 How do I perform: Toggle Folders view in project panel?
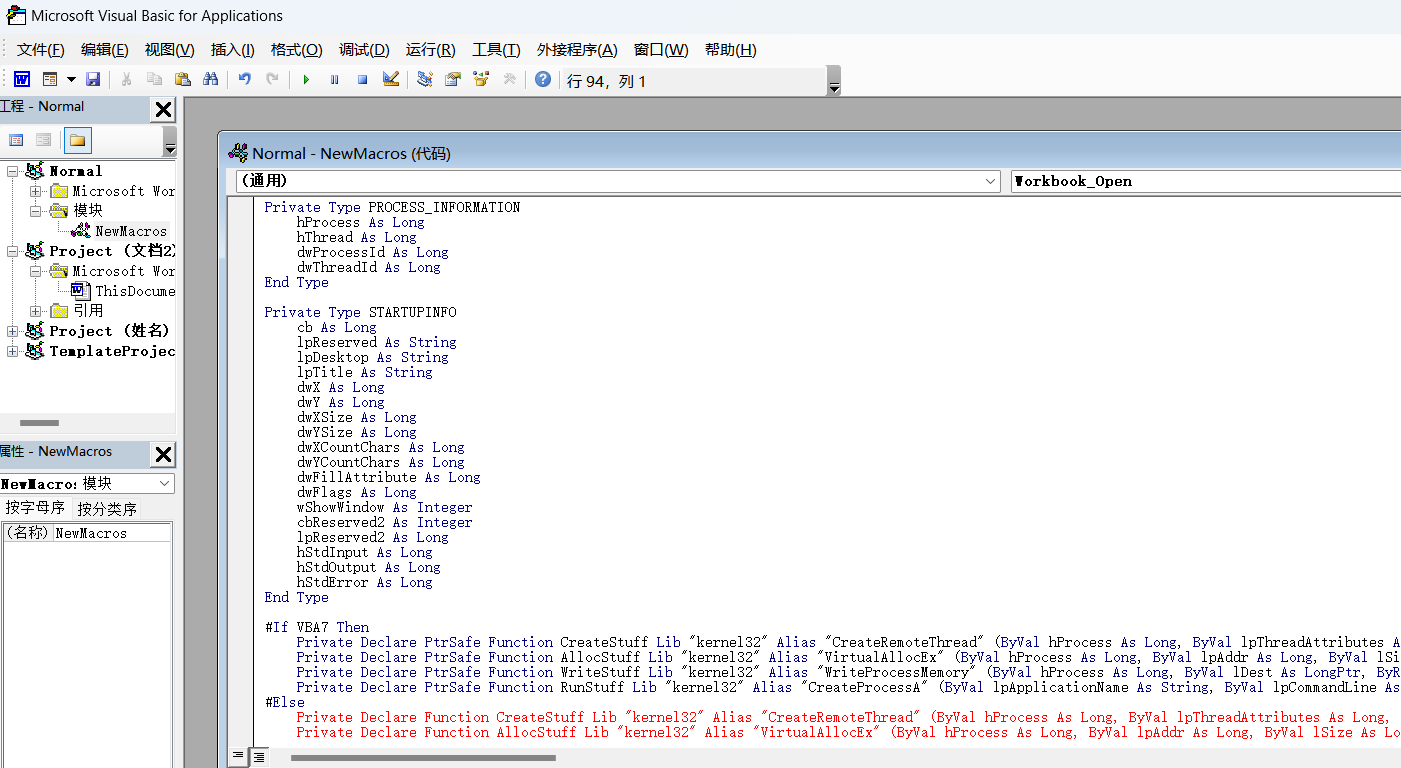[x=77, y=140]
